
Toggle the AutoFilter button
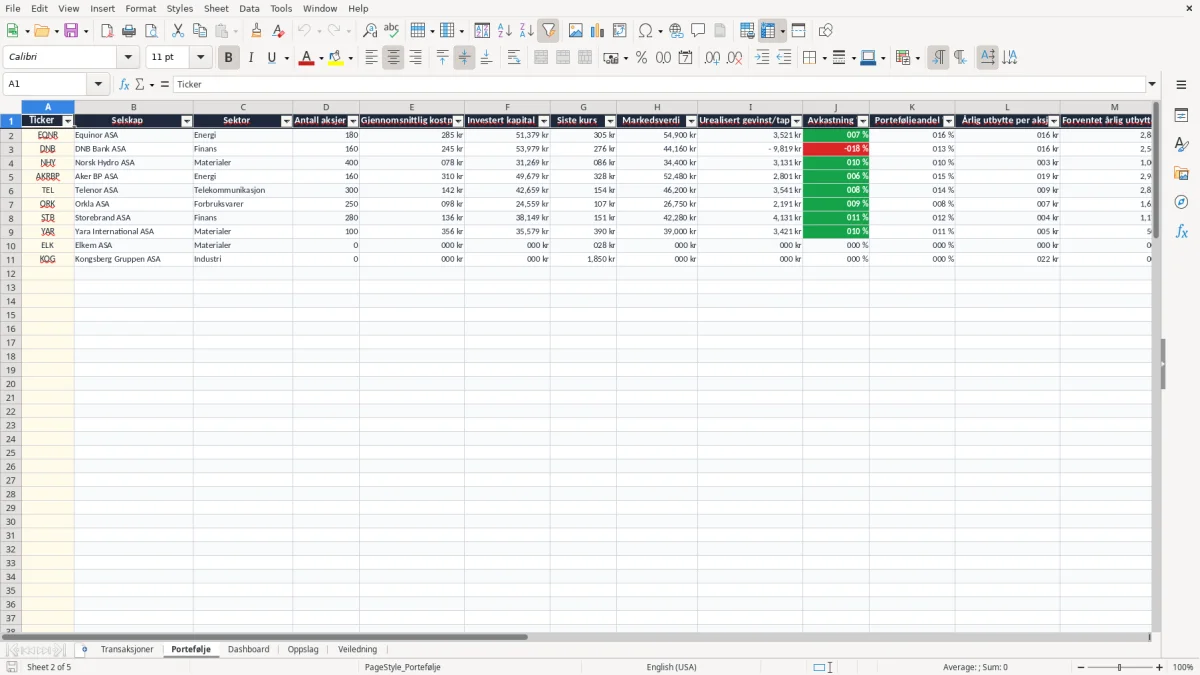(x=548, y=31)
